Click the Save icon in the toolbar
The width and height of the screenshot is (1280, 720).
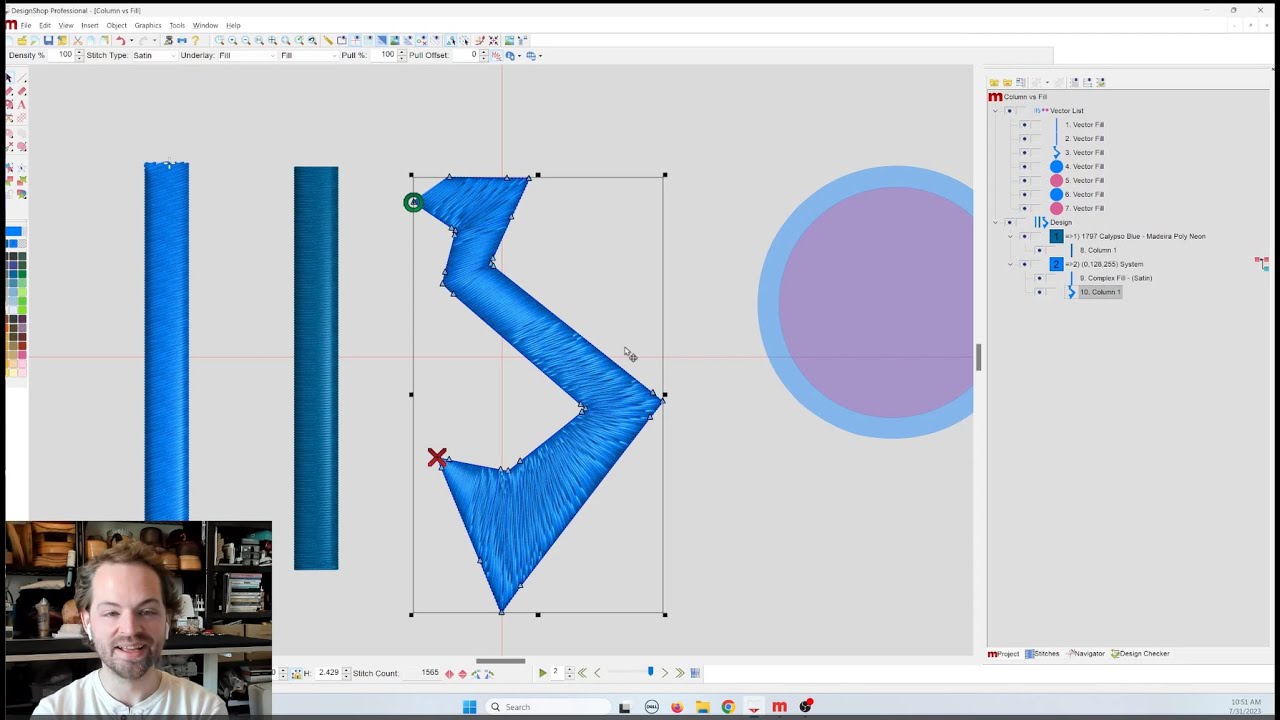click(x=48, y=40)
